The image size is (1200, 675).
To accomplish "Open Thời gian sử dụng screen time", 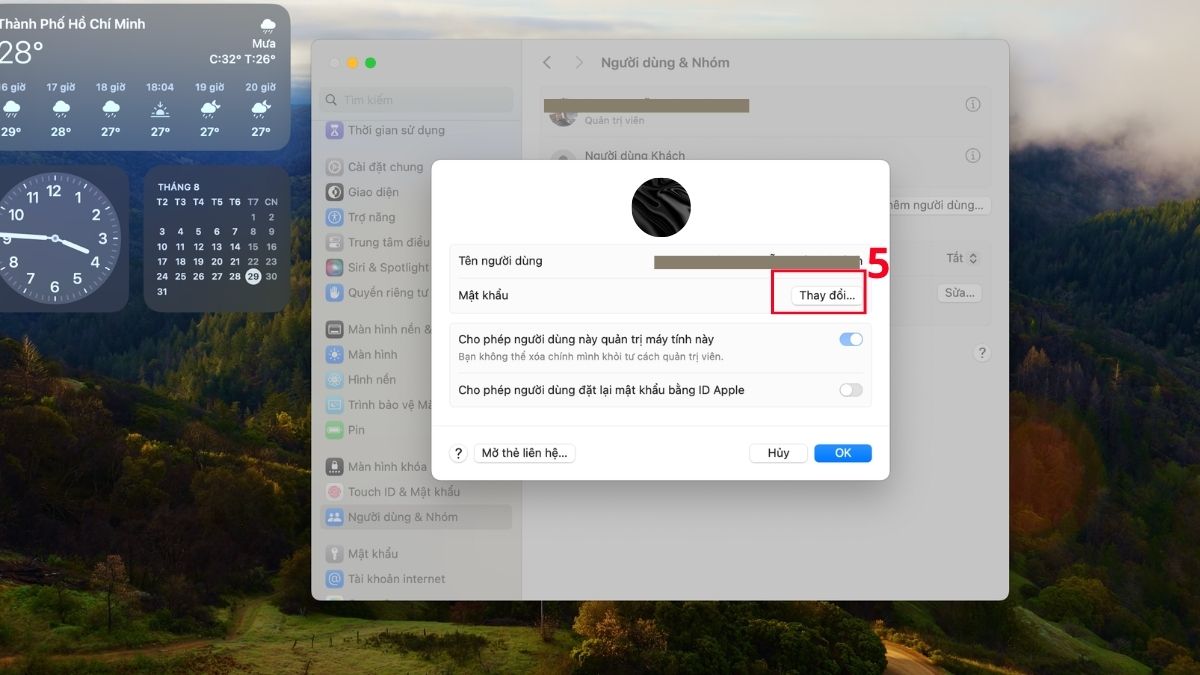I will click(395, 130).
